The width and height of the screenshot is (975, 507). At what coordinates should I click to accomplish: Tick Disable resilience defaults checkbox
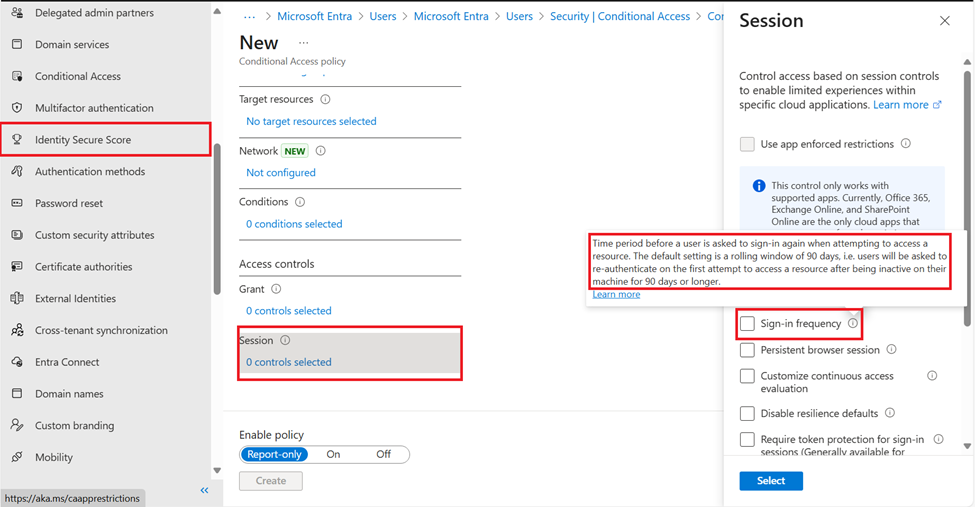point(747,413)
